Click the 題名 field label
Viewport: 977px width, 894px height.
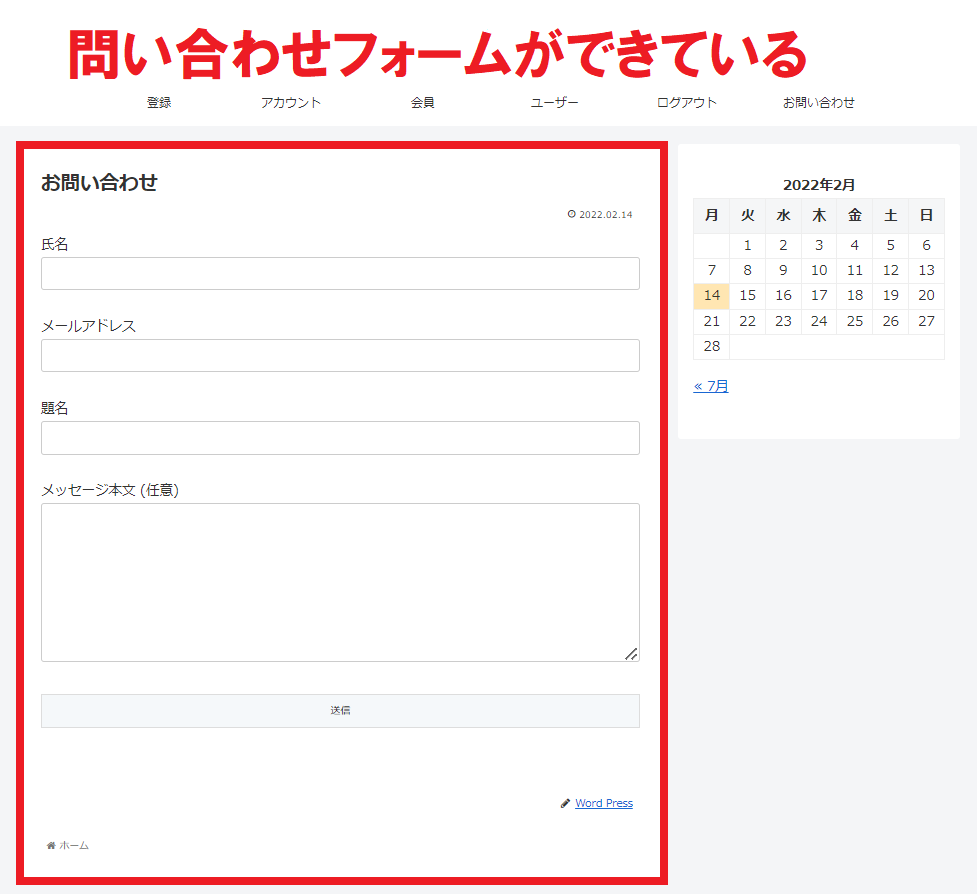pos(55,409)
